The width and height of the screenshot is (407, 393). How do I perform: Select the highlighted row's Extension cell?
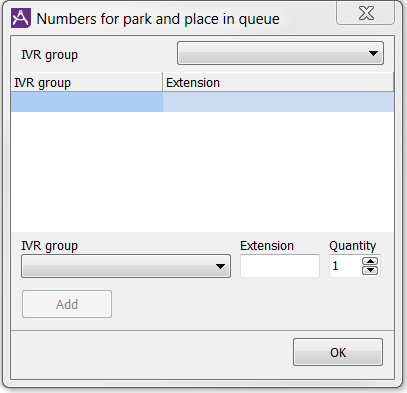[278, 102]
